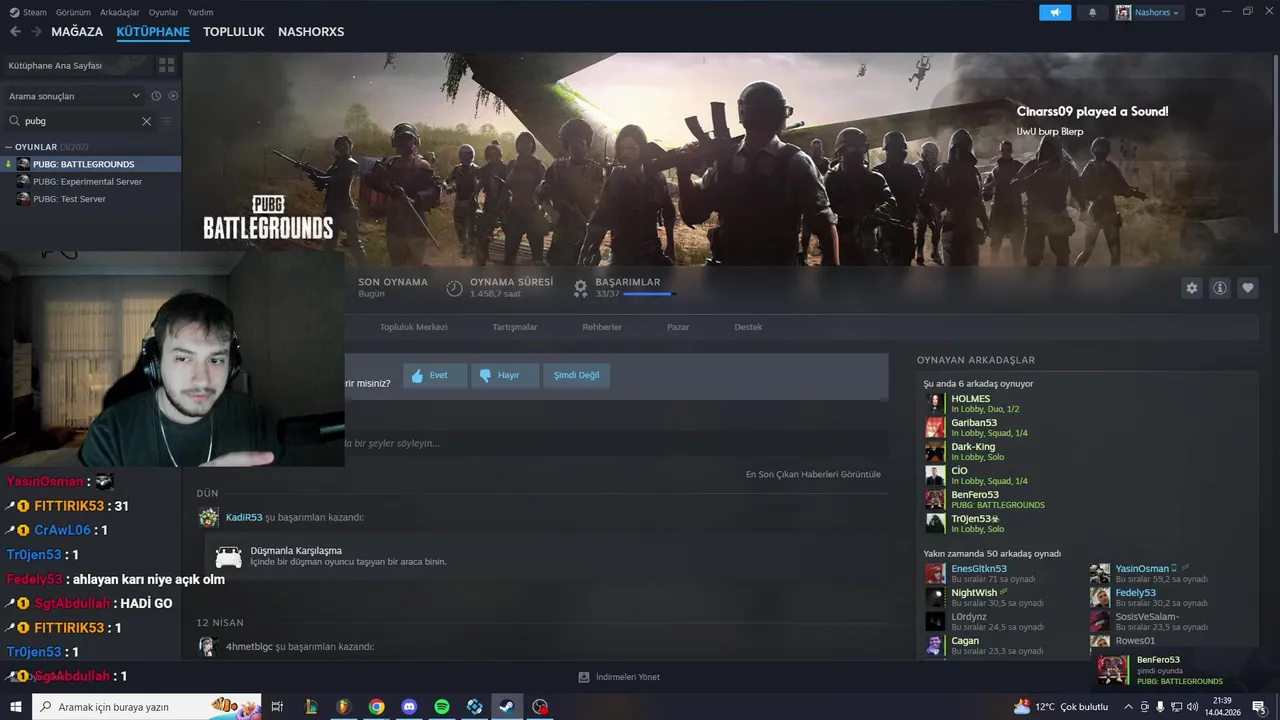Open Başarımlar achievements gear icon

coord(580,288)
